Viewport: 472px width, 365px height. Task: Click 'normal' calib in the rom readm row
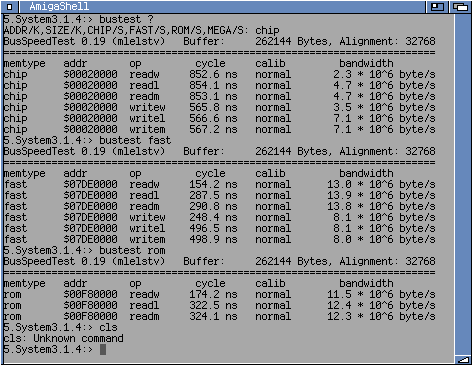273,316
